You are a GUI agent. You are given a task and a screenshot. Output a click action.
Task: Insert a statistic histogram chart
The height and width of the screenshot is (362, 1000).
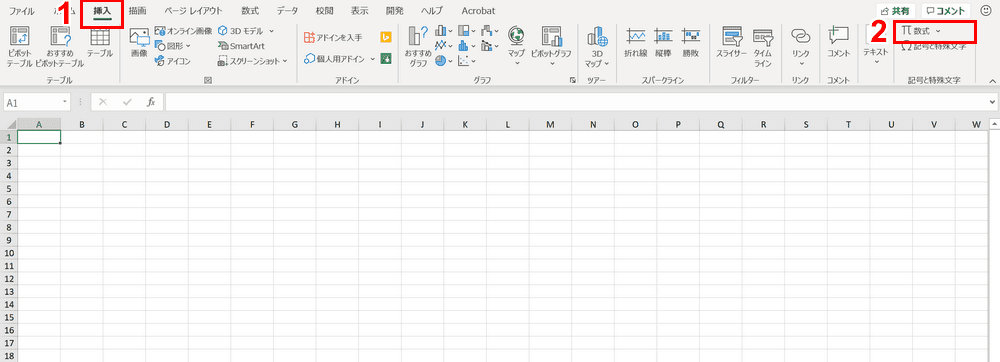point(467,46)
